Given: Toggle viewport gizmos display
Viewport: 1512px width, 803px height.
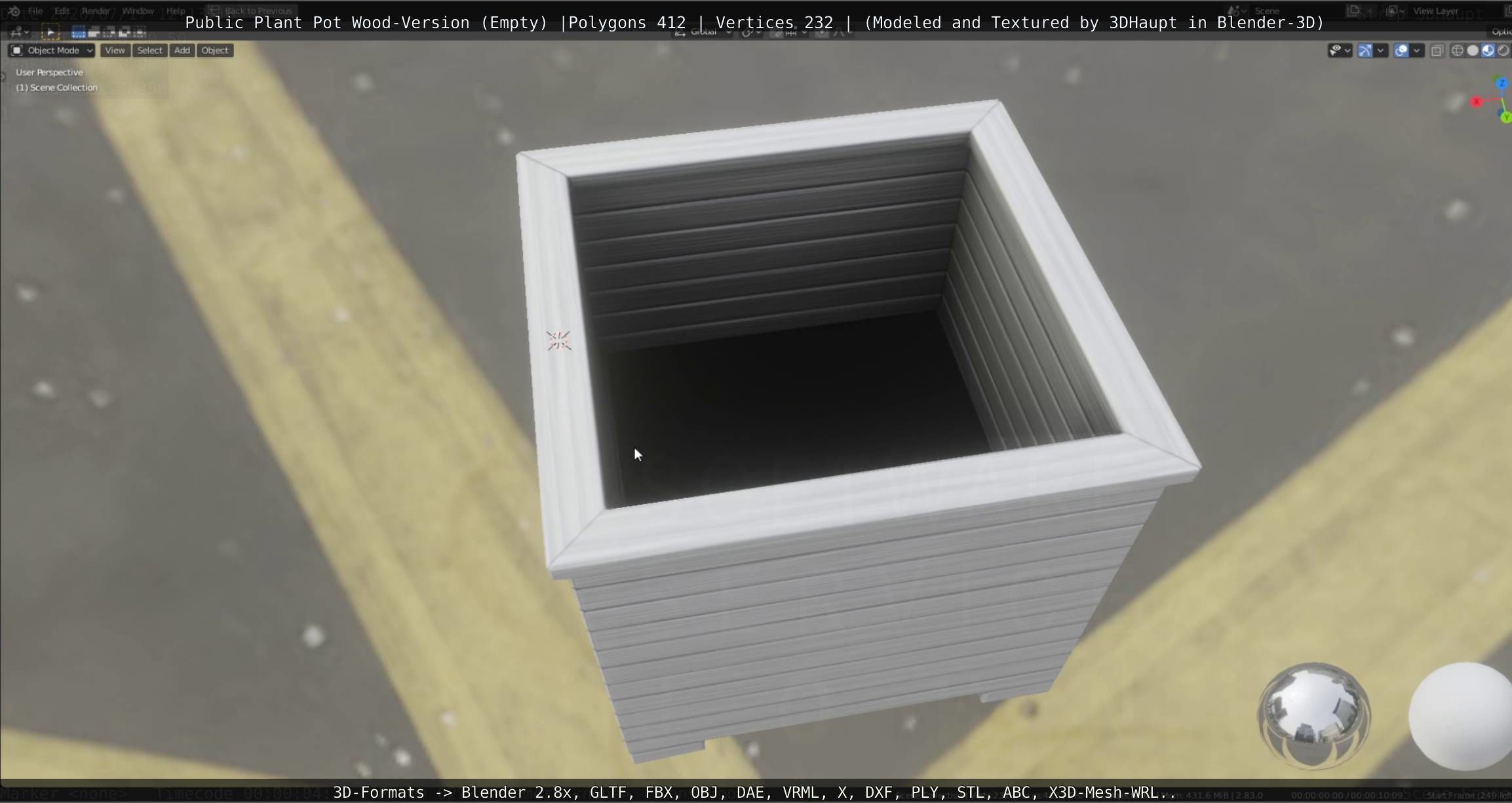Looking at the screenshot, I should (x=1365, y=50).
